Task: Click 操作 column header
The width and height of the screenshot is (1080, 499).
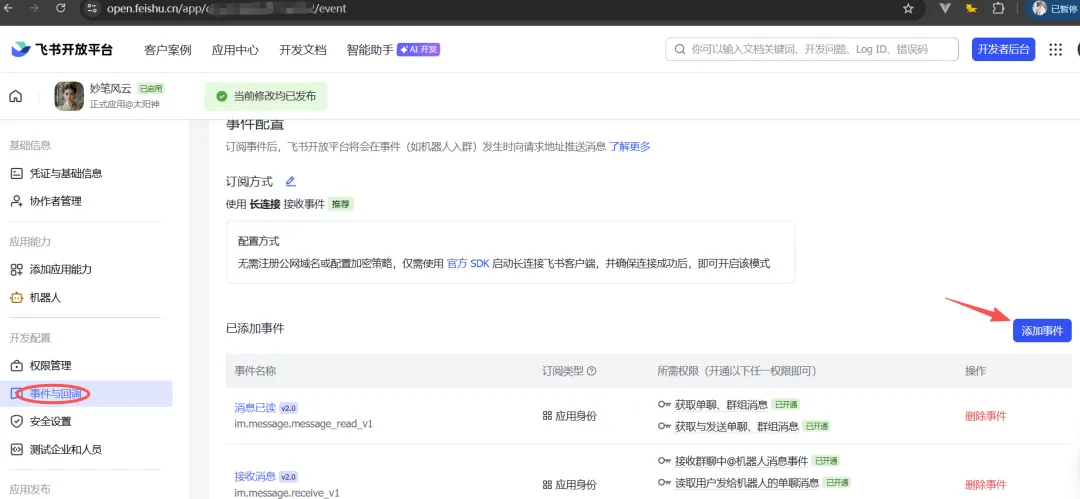Action: 975,371
